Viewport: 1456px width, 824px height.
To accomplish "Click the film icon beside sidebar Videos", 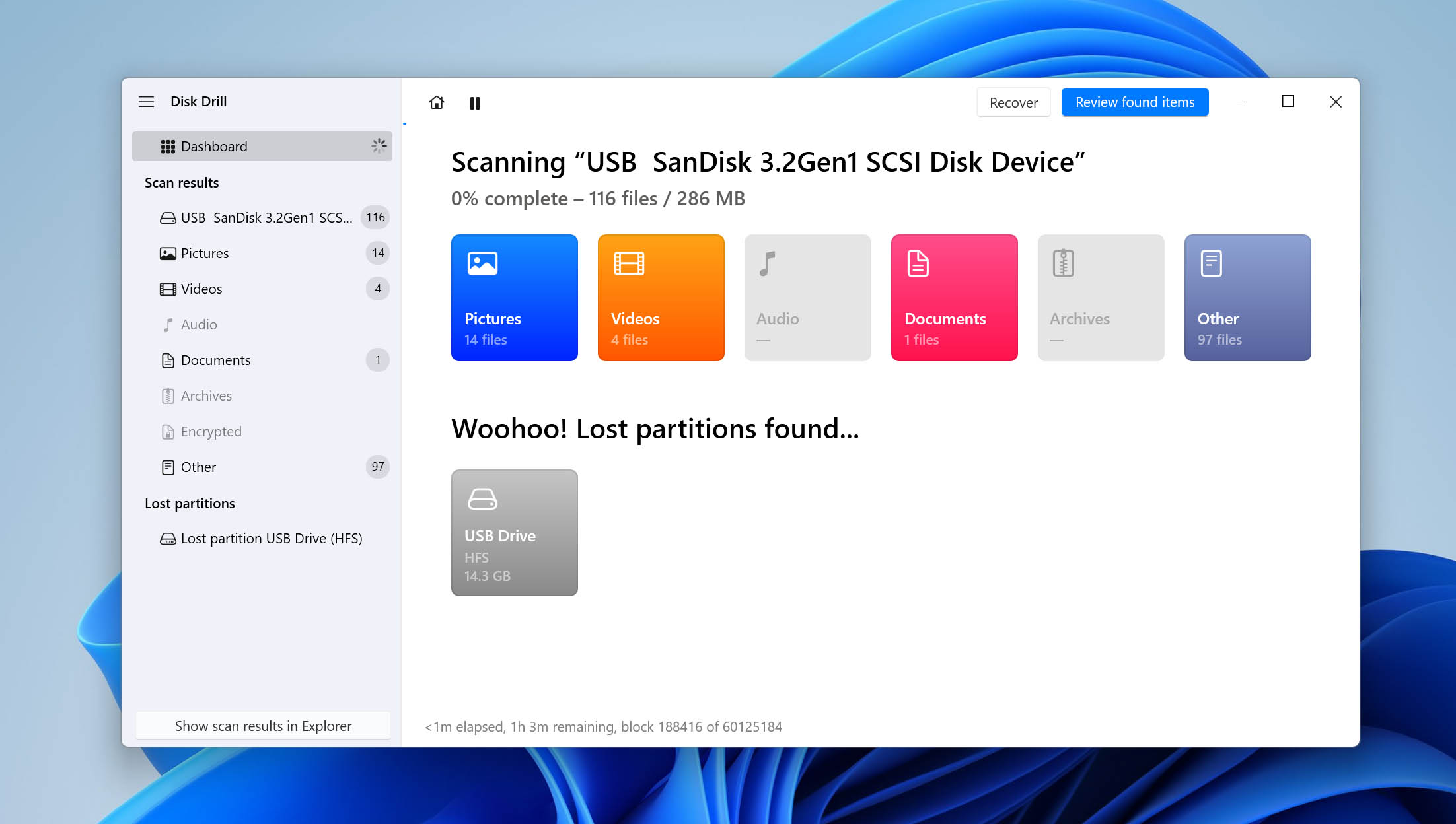I will 168,289.
